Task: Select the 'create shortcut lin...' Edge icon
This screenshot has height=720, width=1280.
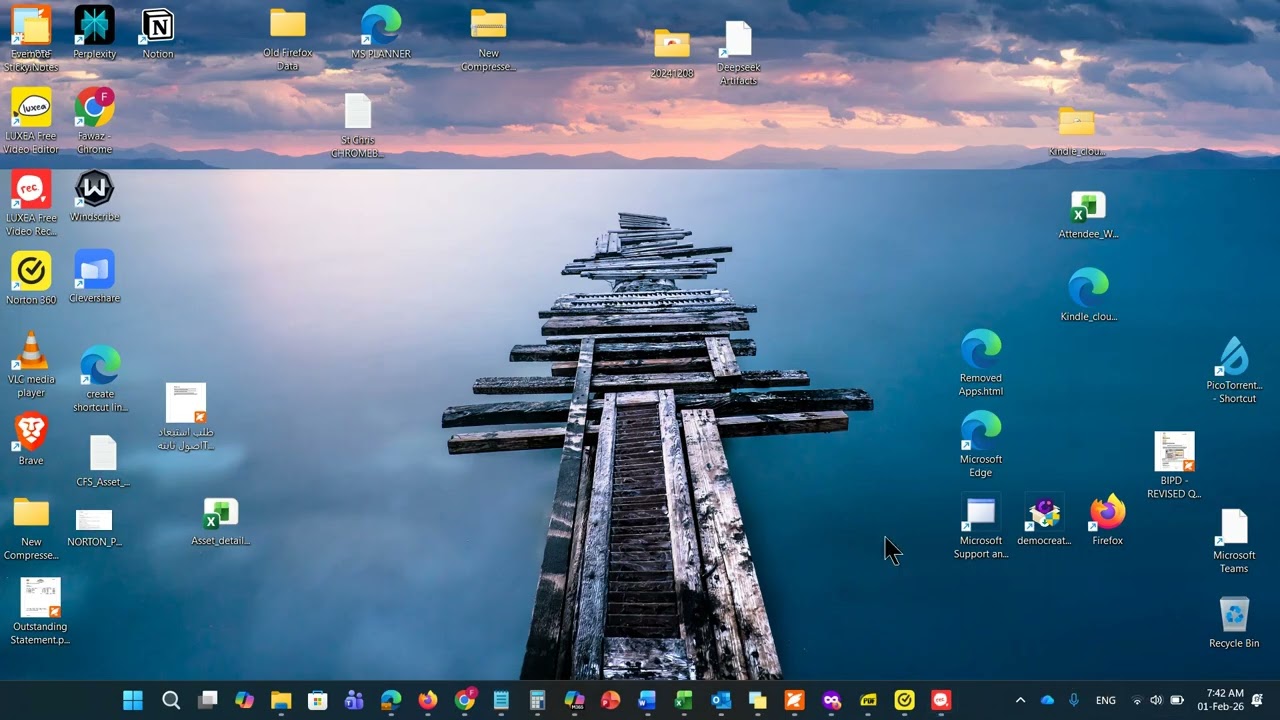Action: [100, 379]
